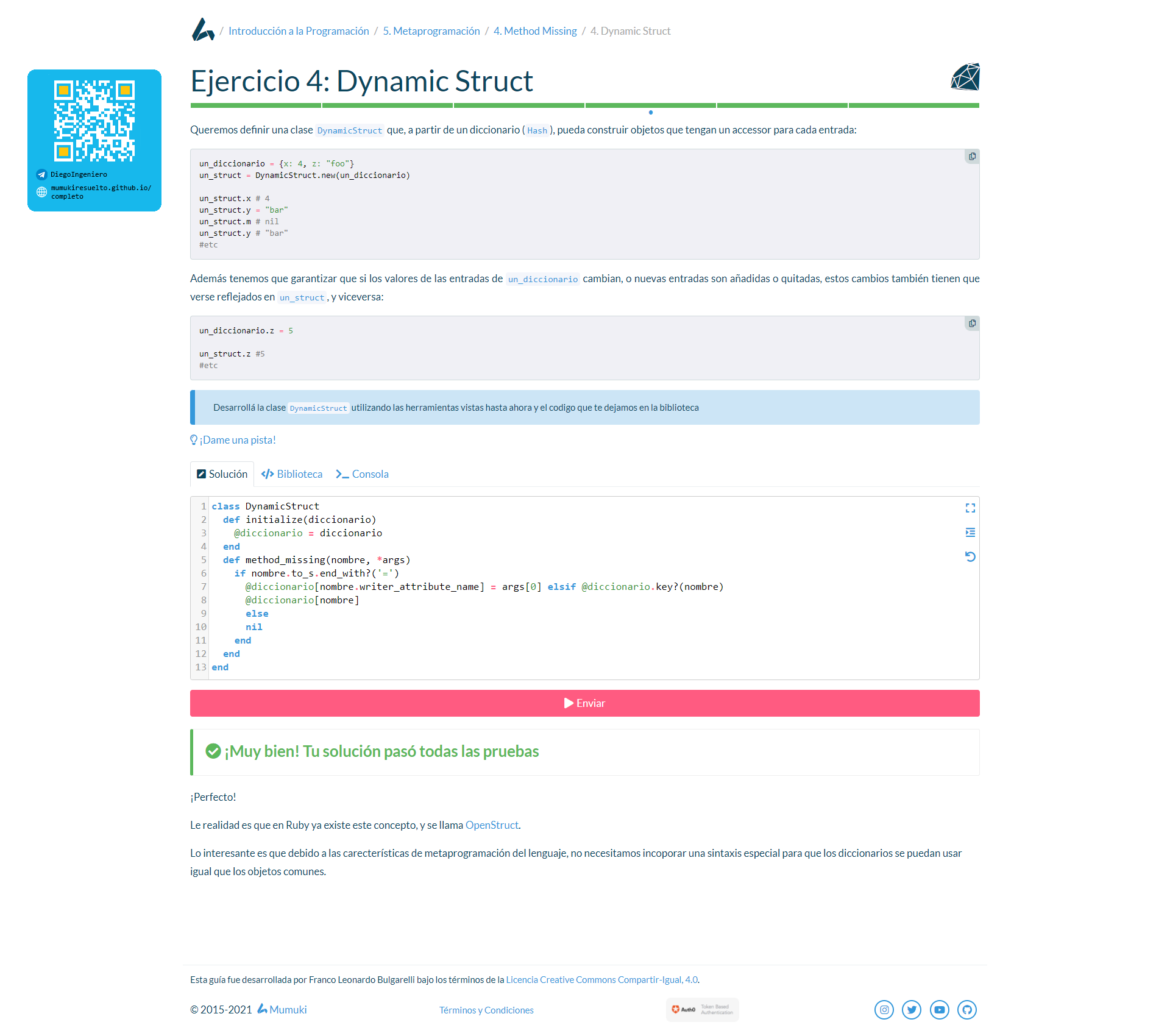This screenshot has width=1170, height=1036.
Task: Click the first exercise progress bar segment
Action: click(x=256, y=105)
